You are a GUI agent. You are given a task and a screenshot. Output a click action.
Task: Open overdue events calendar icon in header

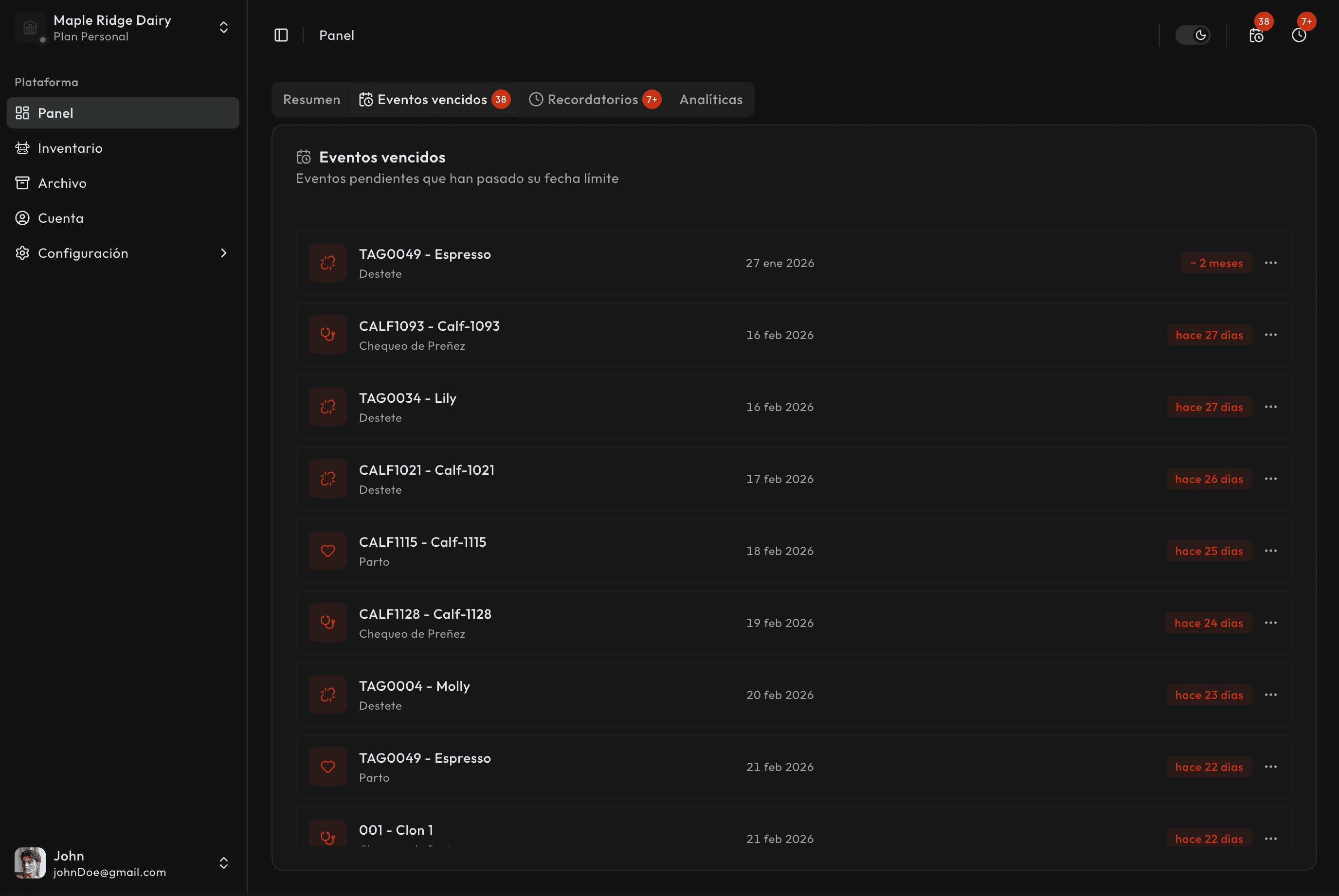pos(1256,36)
